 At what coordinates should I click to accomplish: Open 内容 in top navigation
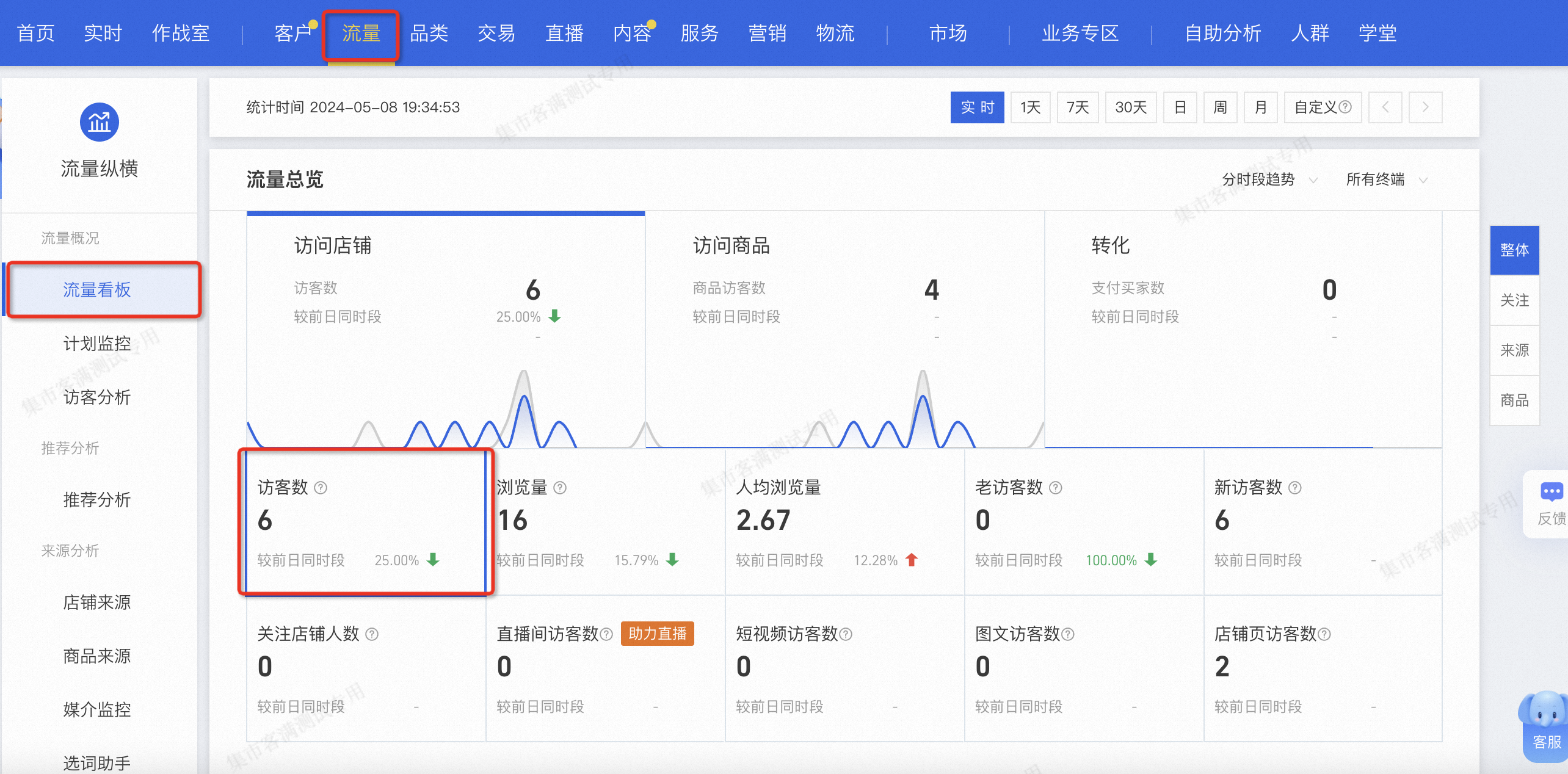[x=632, y=33]
